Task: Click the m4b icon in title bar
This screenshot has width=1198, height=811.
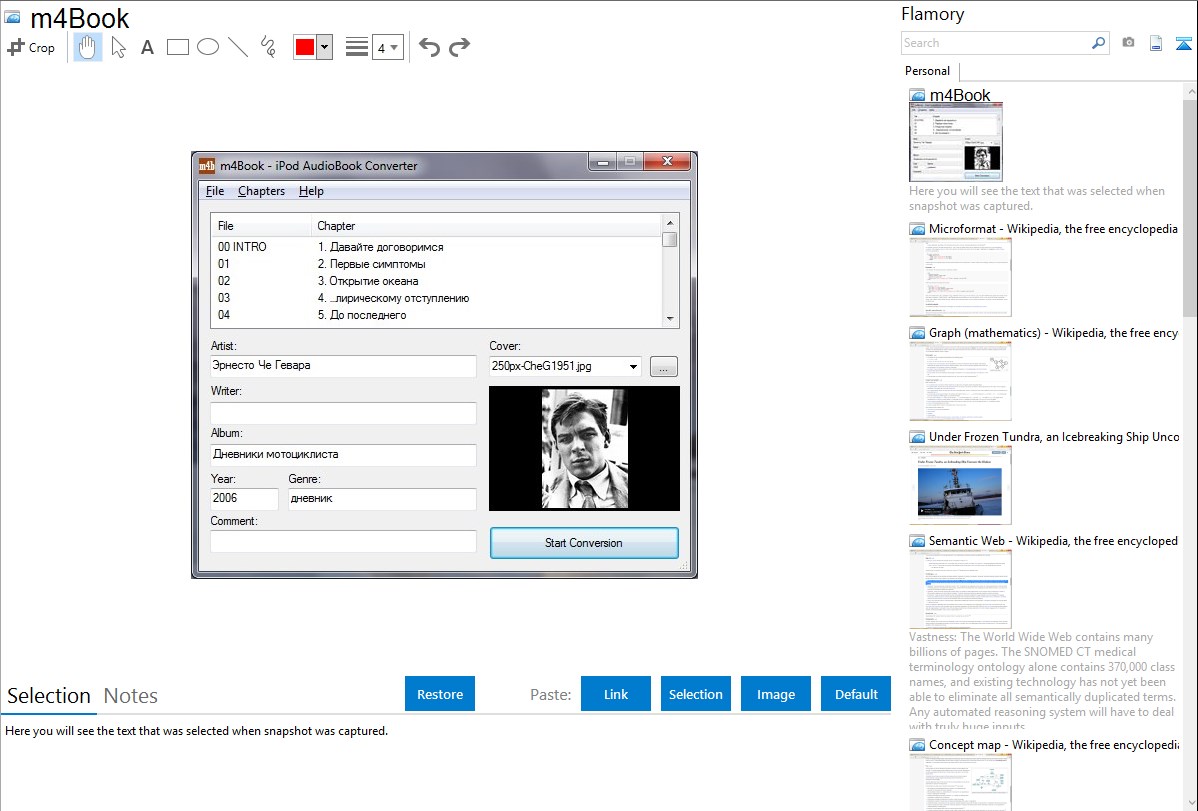Action: pos(207,165)
